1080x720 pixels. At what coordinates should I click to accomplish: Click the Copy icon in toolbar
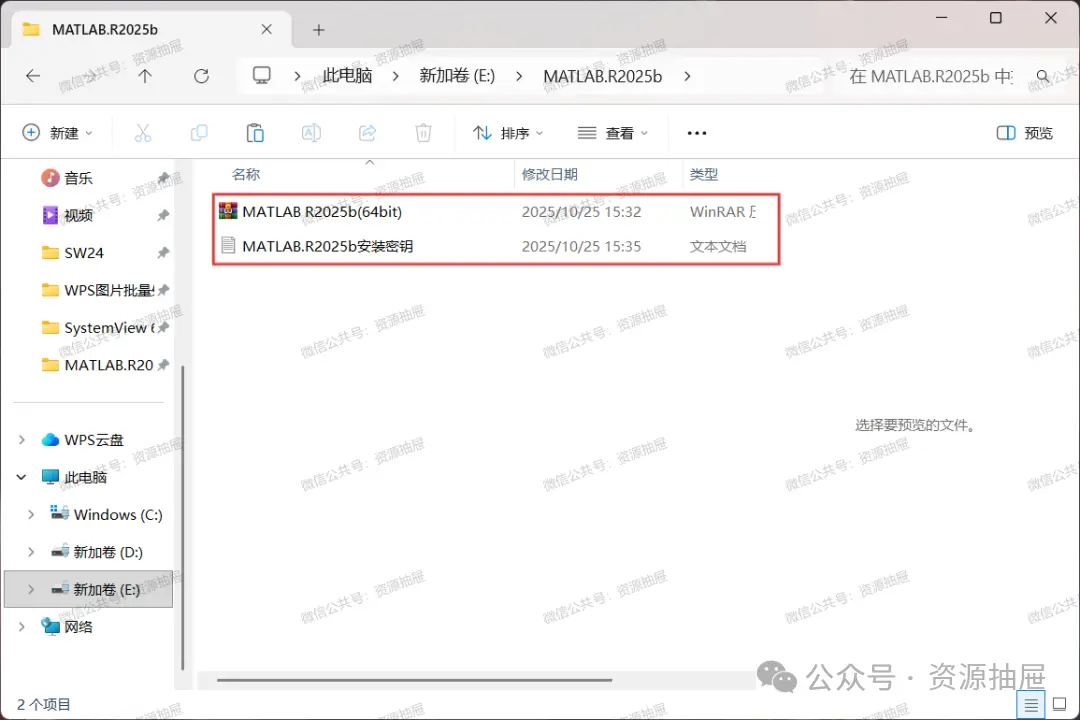click(x=199, y=133)
